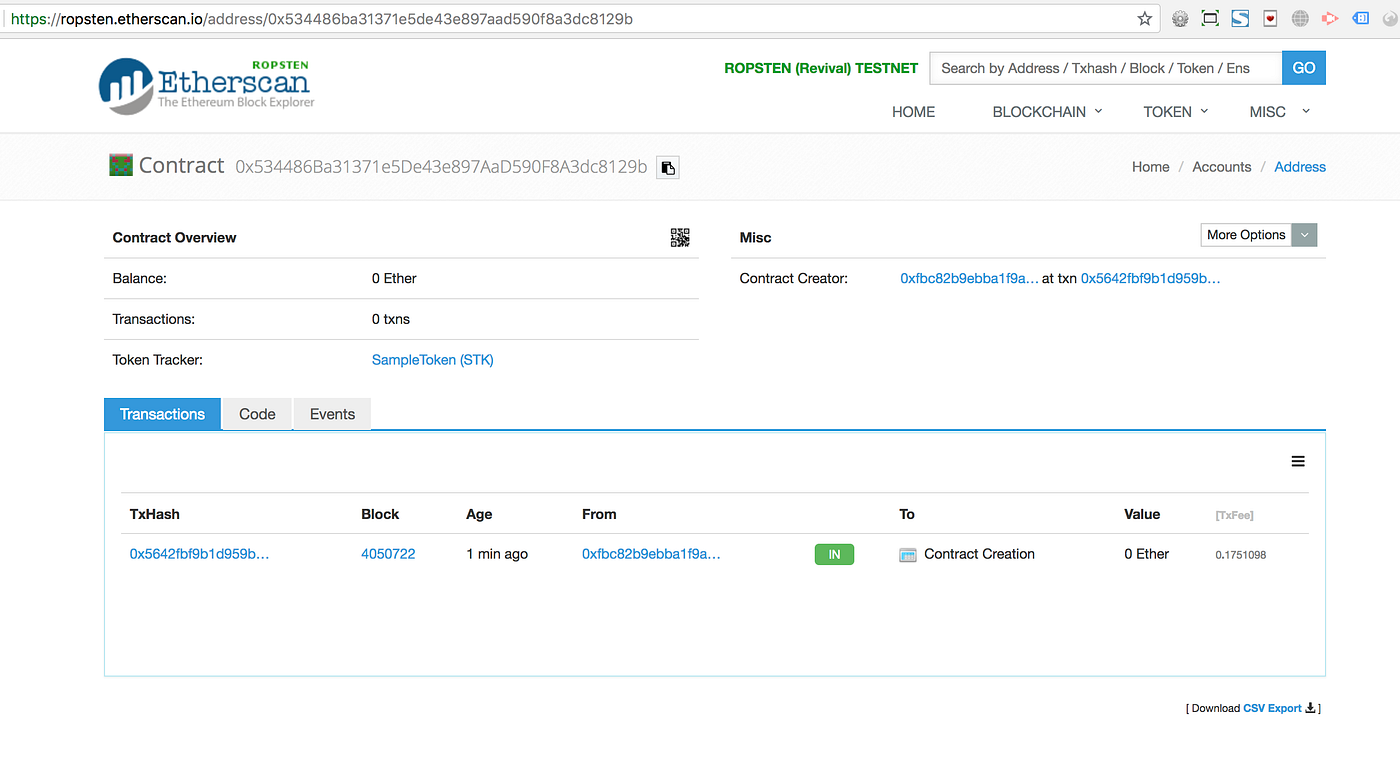Click the red heart page extension icon
Screen dimensions: 1400x769
point(1270,18)
